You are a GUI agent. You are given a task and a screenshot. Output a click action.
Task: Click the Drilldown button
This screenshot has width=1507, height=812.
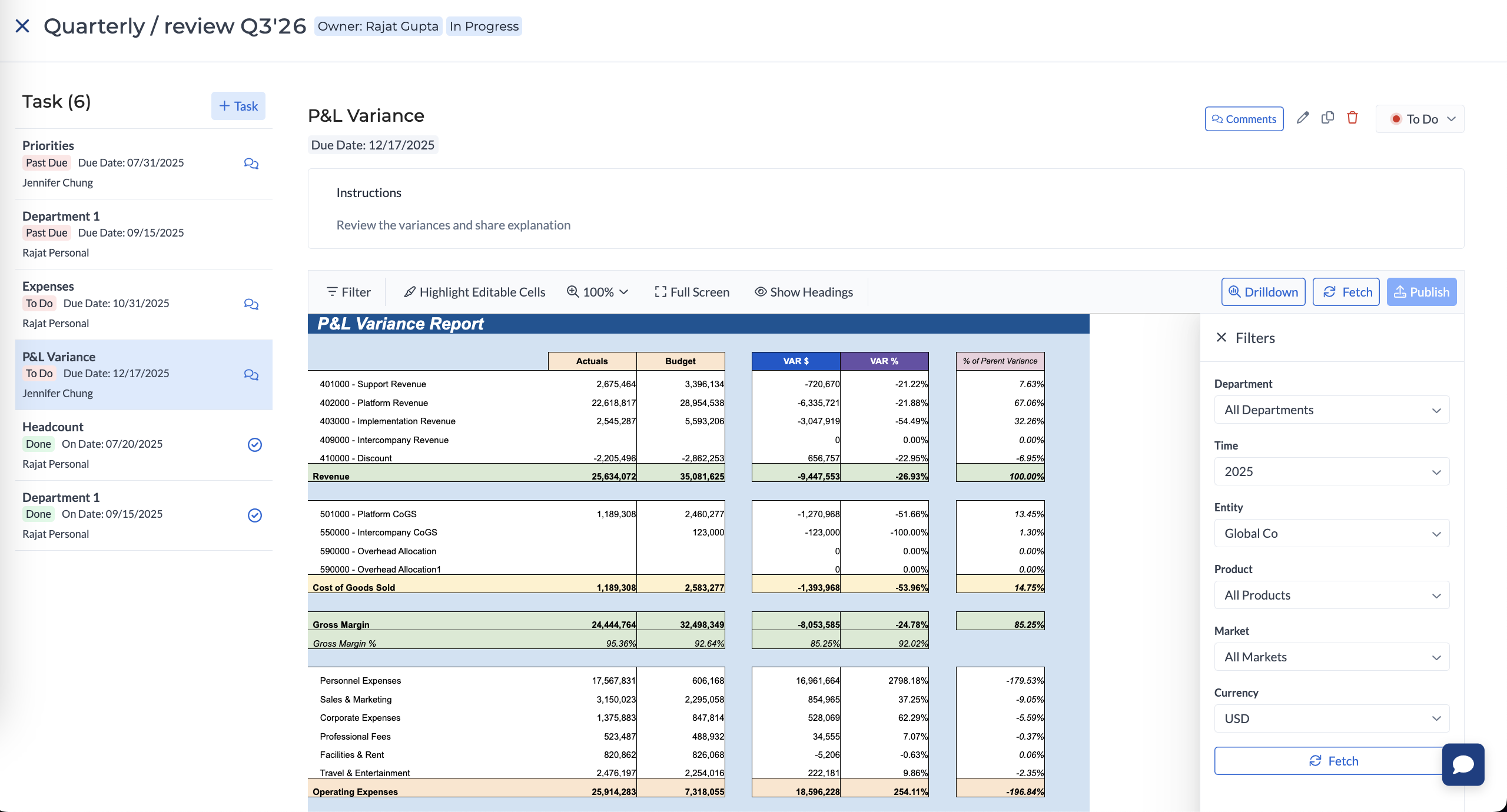(x=1263, y=292)
